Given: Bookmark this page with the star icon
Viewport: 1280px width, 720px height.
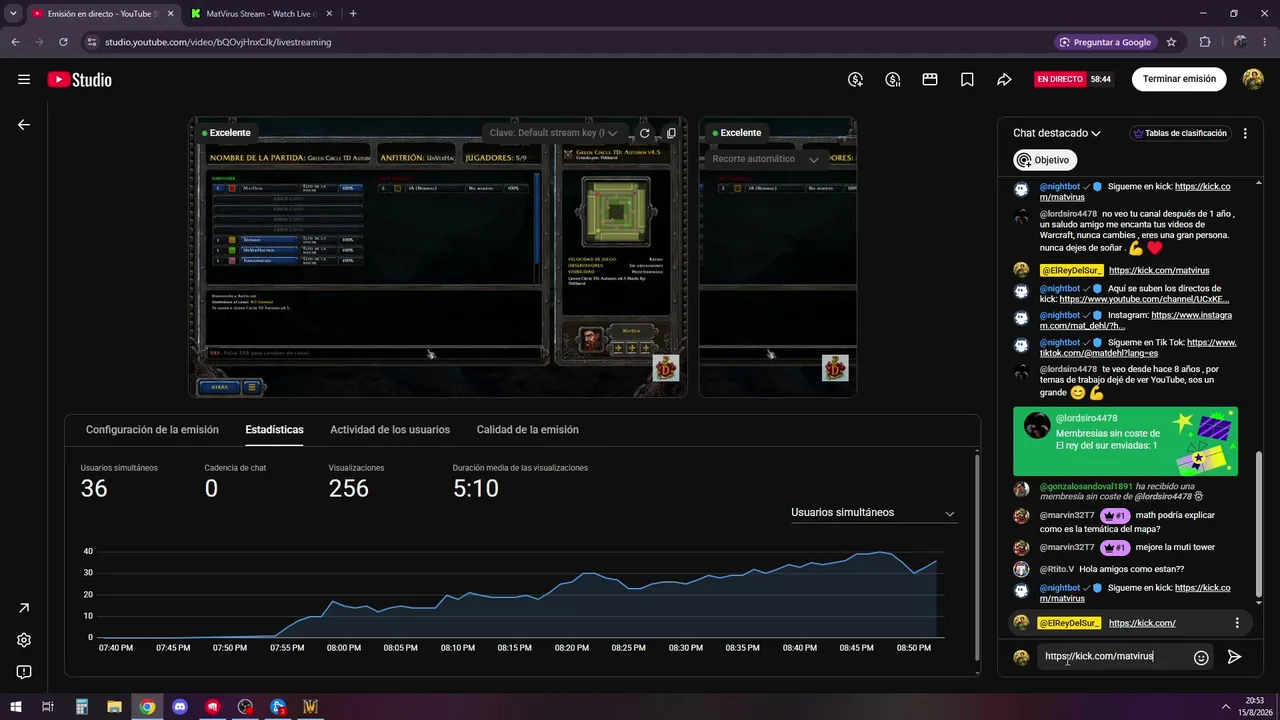Looking at the screenshot, I should point(1171,42).
